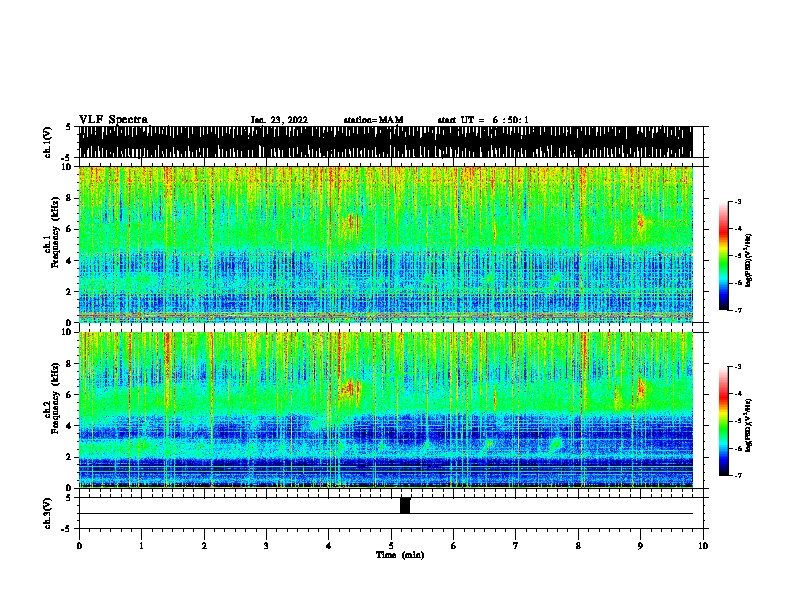Click the "-7" label on ch.2 color bar

737,475
